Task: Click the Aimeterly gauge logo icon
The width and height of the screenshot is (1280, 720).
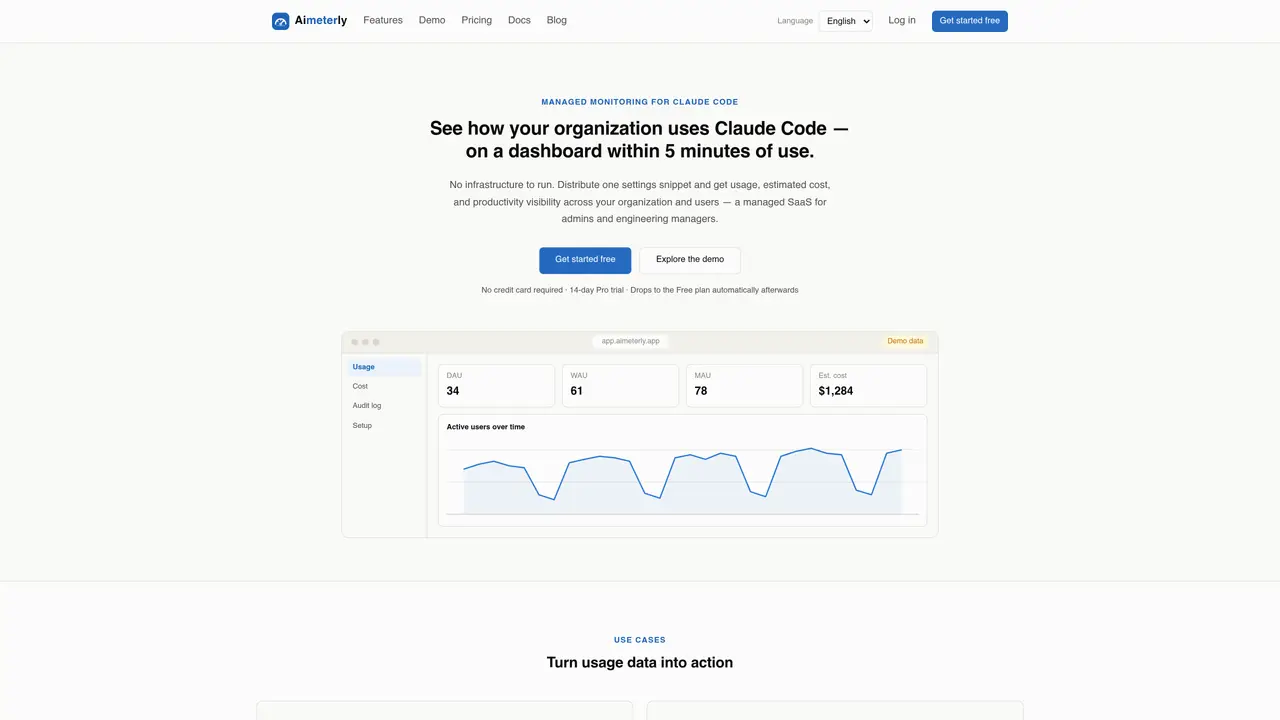Action: [x=281, y=21]
